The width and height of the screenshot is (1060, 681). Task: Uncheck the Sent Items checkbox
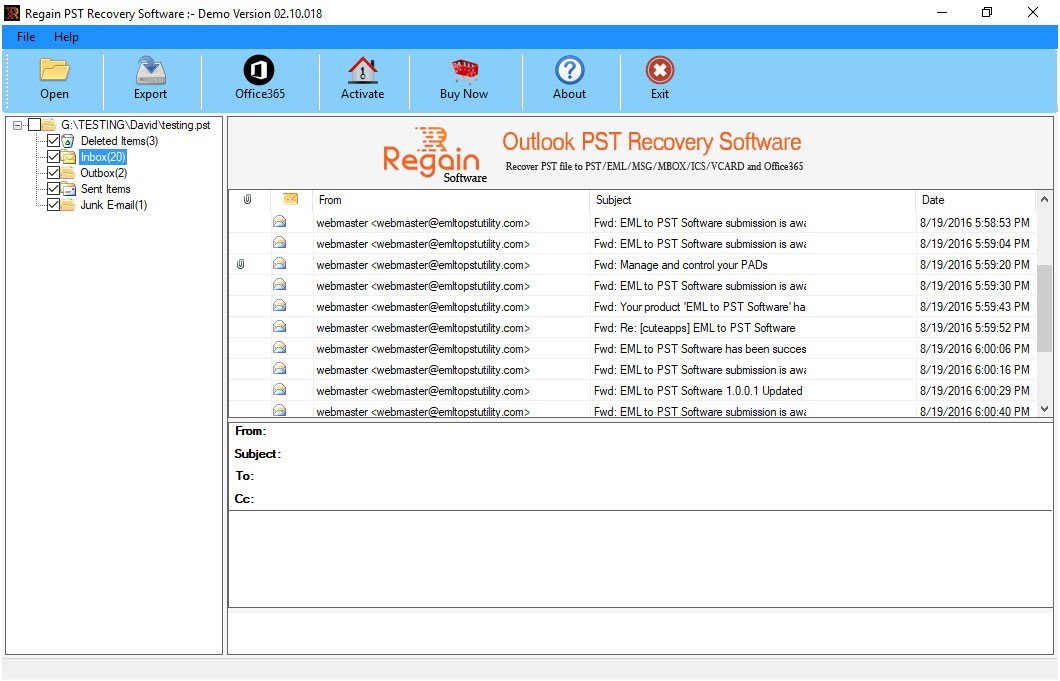53,189
